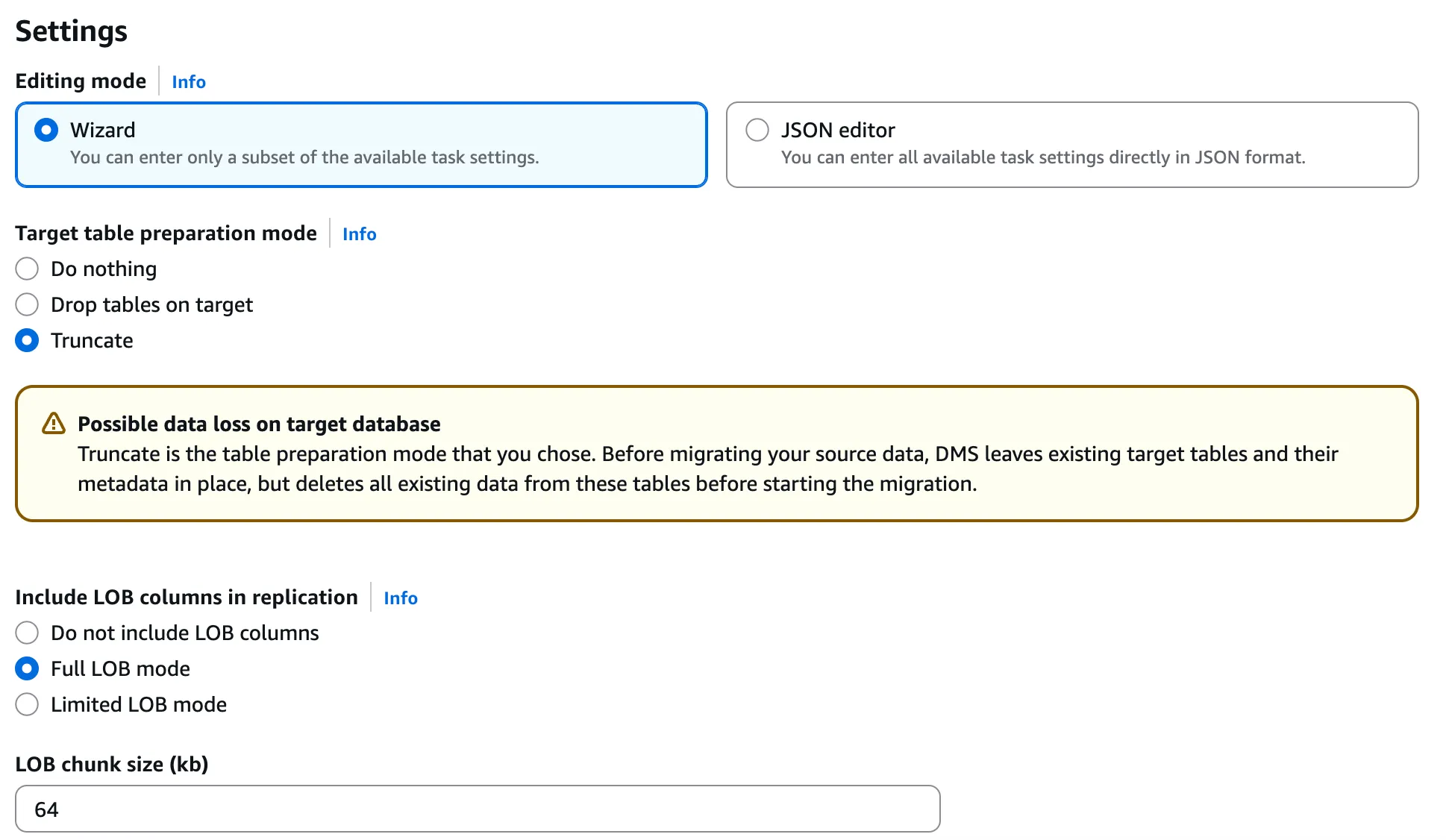Select the Wizard editing mode radio
This screenshot has height=840, width=1446.
(x=46, y=130)
